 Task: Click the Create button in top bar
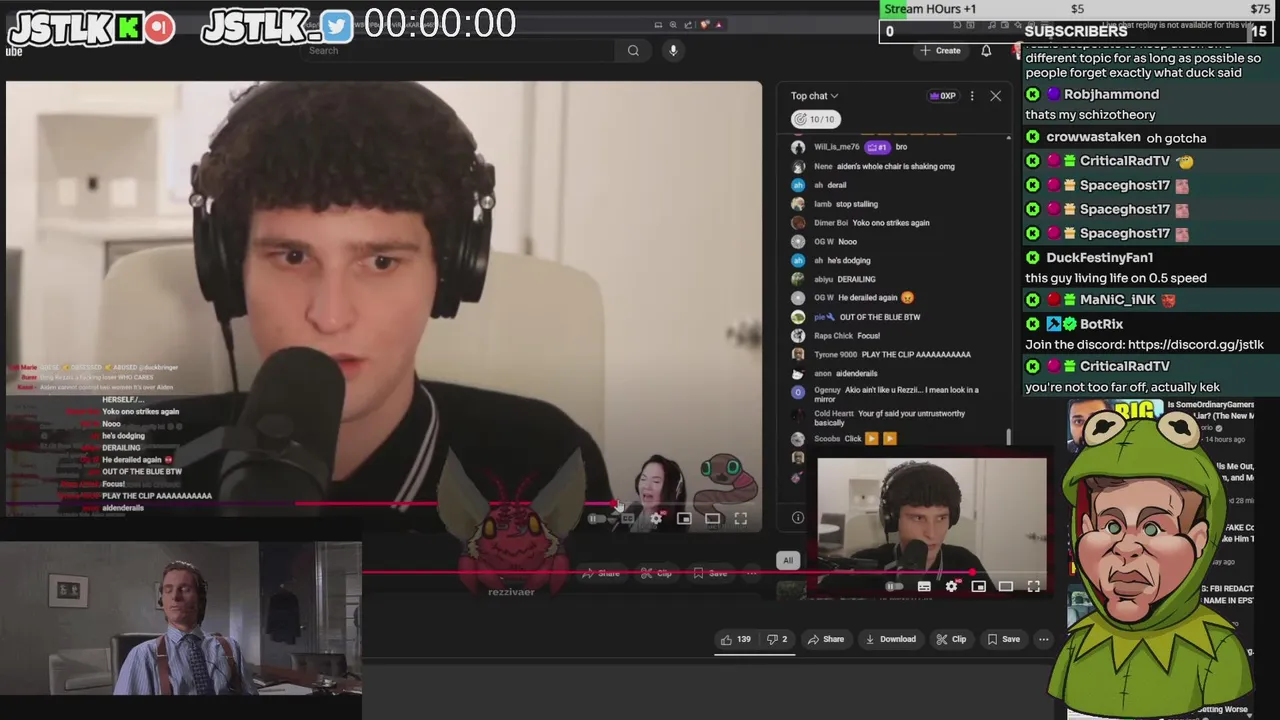[941, 50]
